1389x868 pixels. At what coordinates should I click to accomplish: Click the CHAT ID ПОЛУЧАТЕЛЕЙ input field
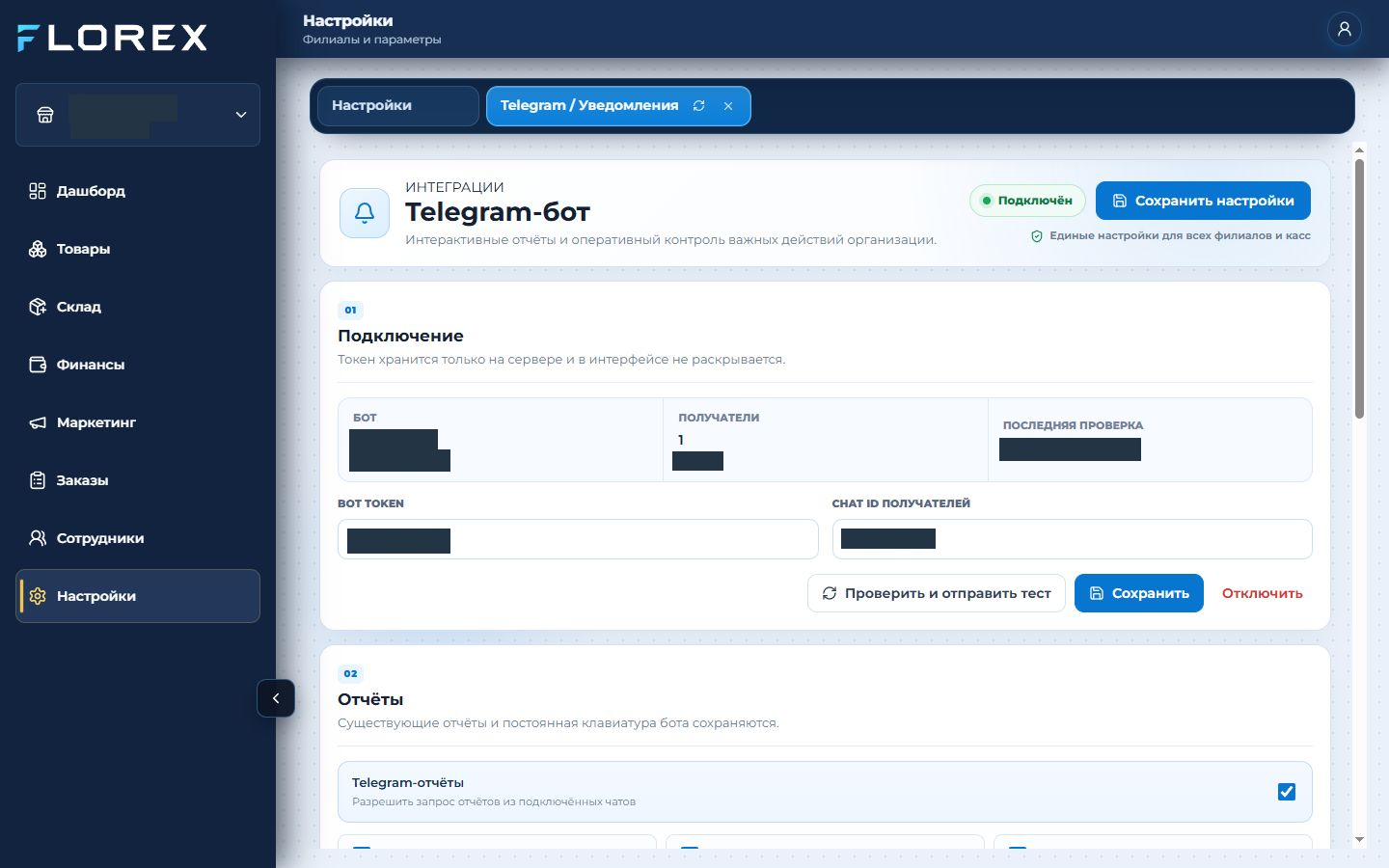(x=1072, y=539)
